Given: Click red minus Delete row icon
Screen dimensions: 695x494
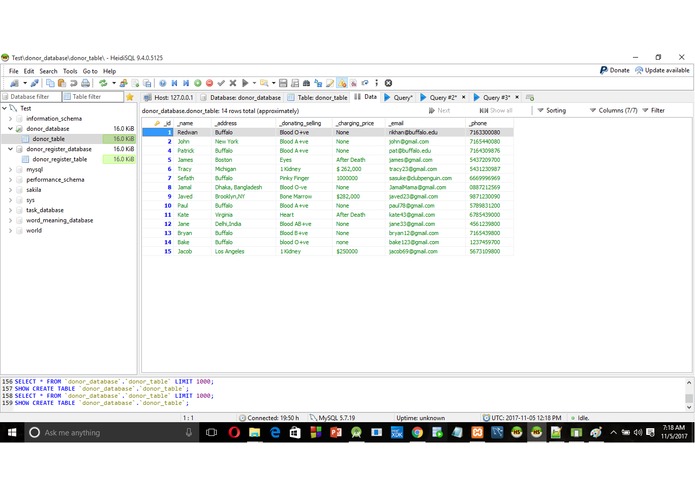Looking at the screenshot, I should click(209, 83).
